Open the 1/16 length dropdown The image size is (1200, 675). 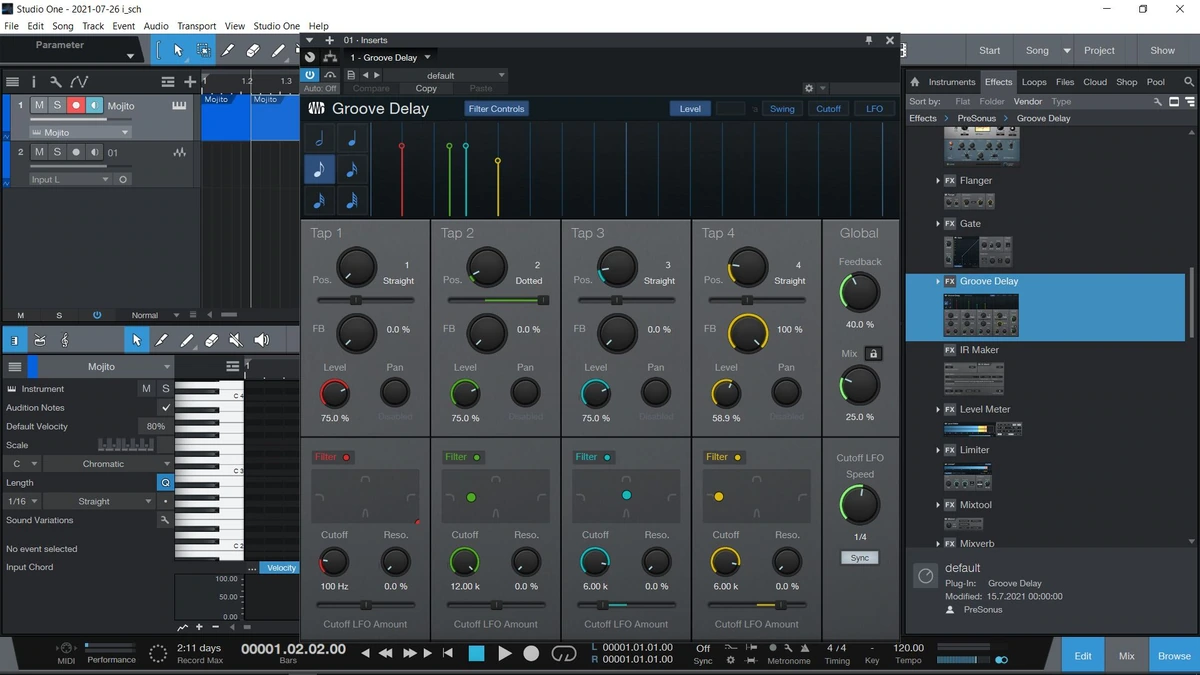pyautogui.click(x=21, y=501)
